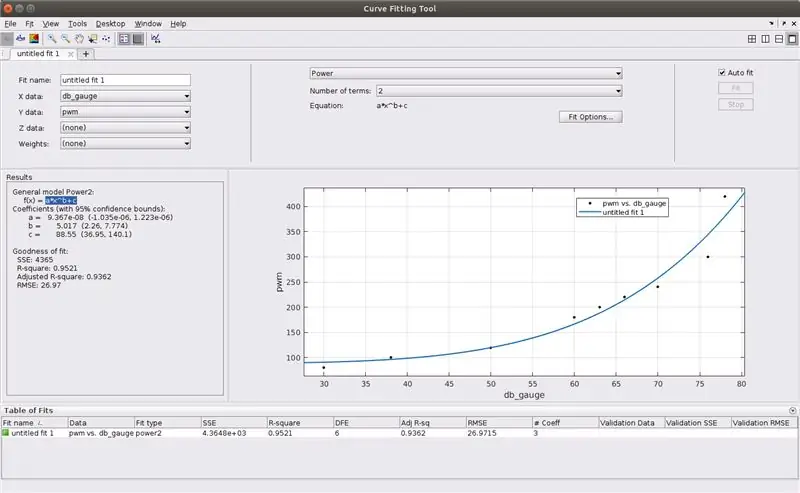Image resolution: width=800 pixels, height=493 pixels.
Task: Click the axes limits toolbar icon
Action: tap(156, 39)
